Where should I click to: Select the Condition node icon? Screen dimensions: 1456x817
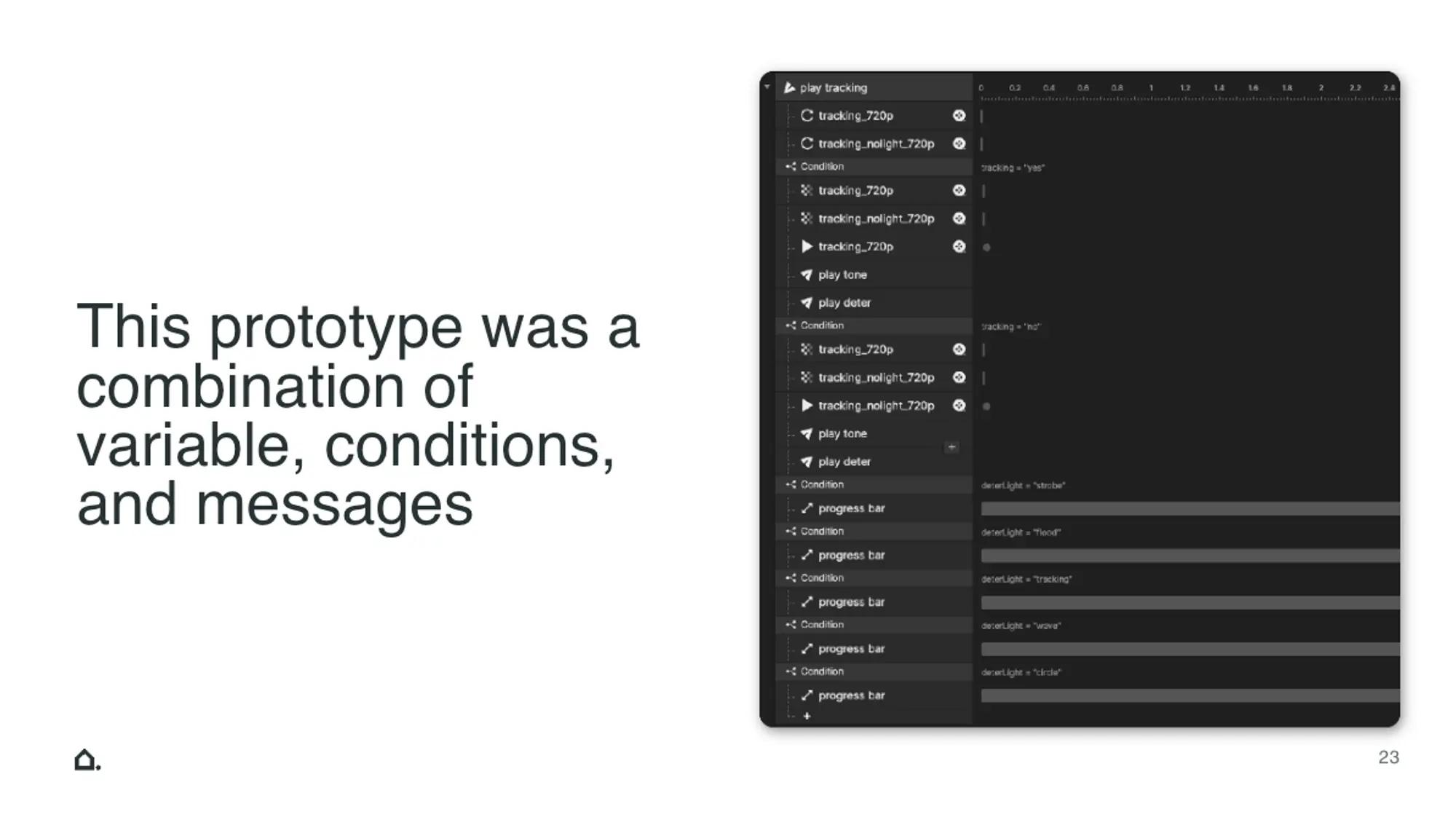[791, 166]
